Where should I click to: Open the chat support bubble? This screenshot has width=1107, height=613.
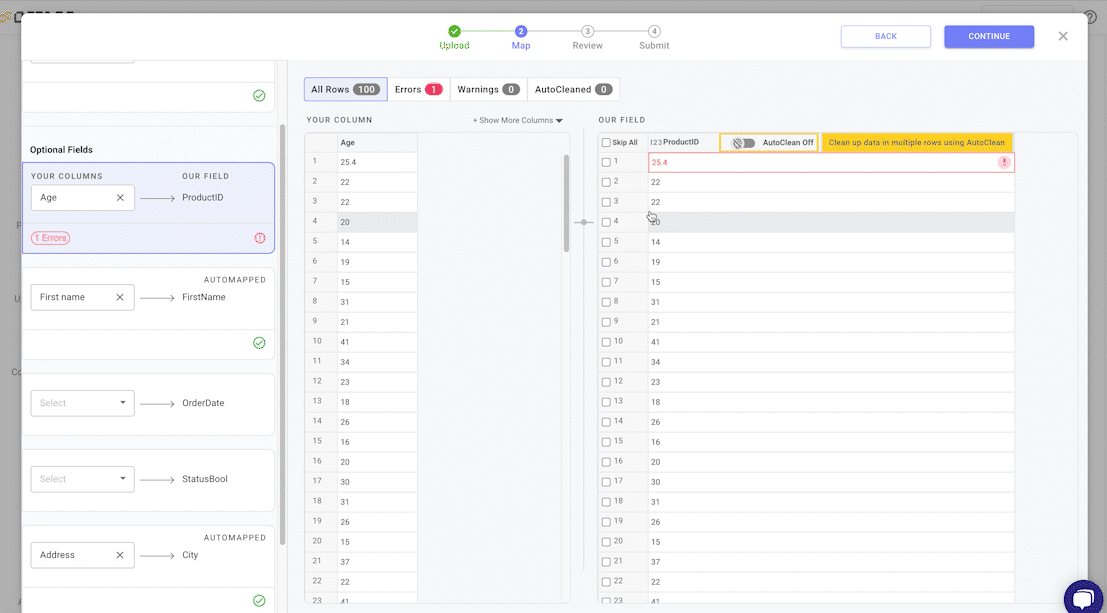pos(1082,597)
